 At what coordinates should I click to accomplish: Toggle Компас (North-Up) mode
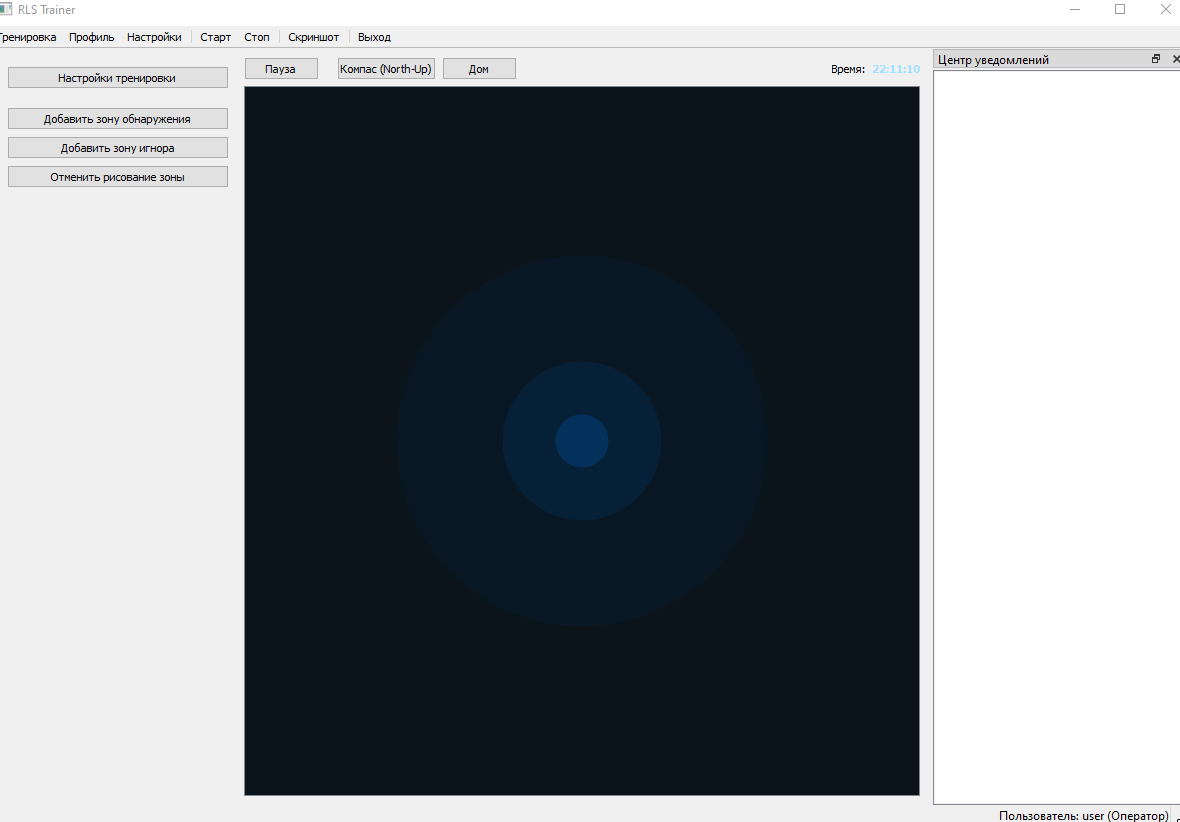pos(386,68)
